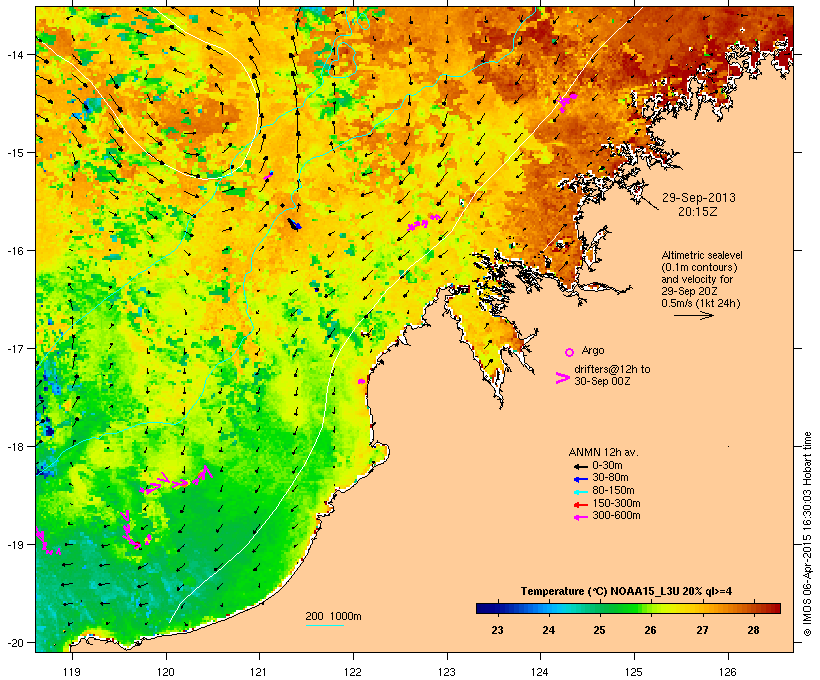
Task: Click the IMOS copyright timestamp vertical text
Action: [x=807, y=534]
